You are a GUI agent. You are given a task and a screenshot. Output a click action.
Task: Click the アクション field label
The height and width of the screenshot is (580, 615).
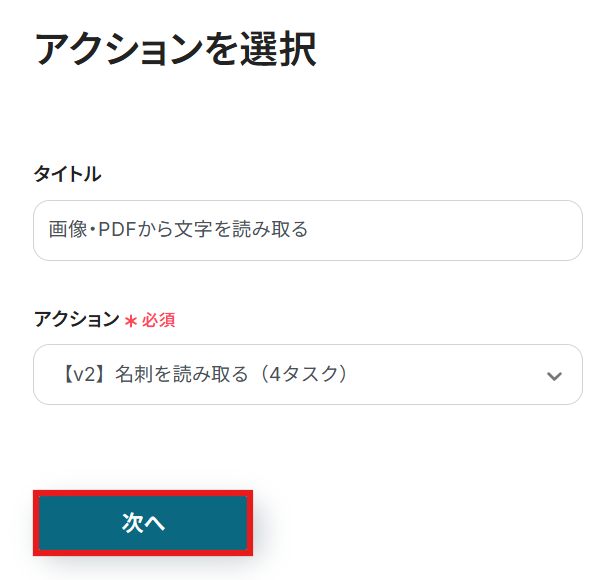[76, 319]
